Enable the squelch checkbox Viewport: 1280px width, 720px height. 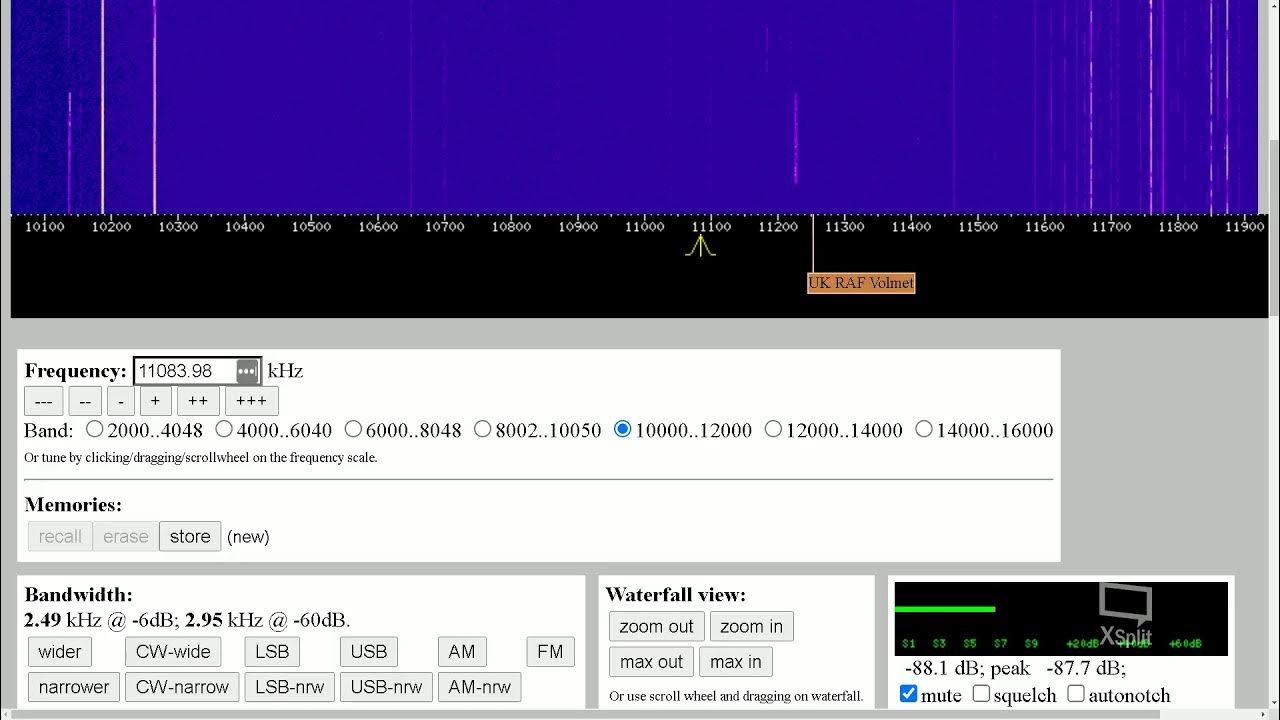click(x=981, y=694)
